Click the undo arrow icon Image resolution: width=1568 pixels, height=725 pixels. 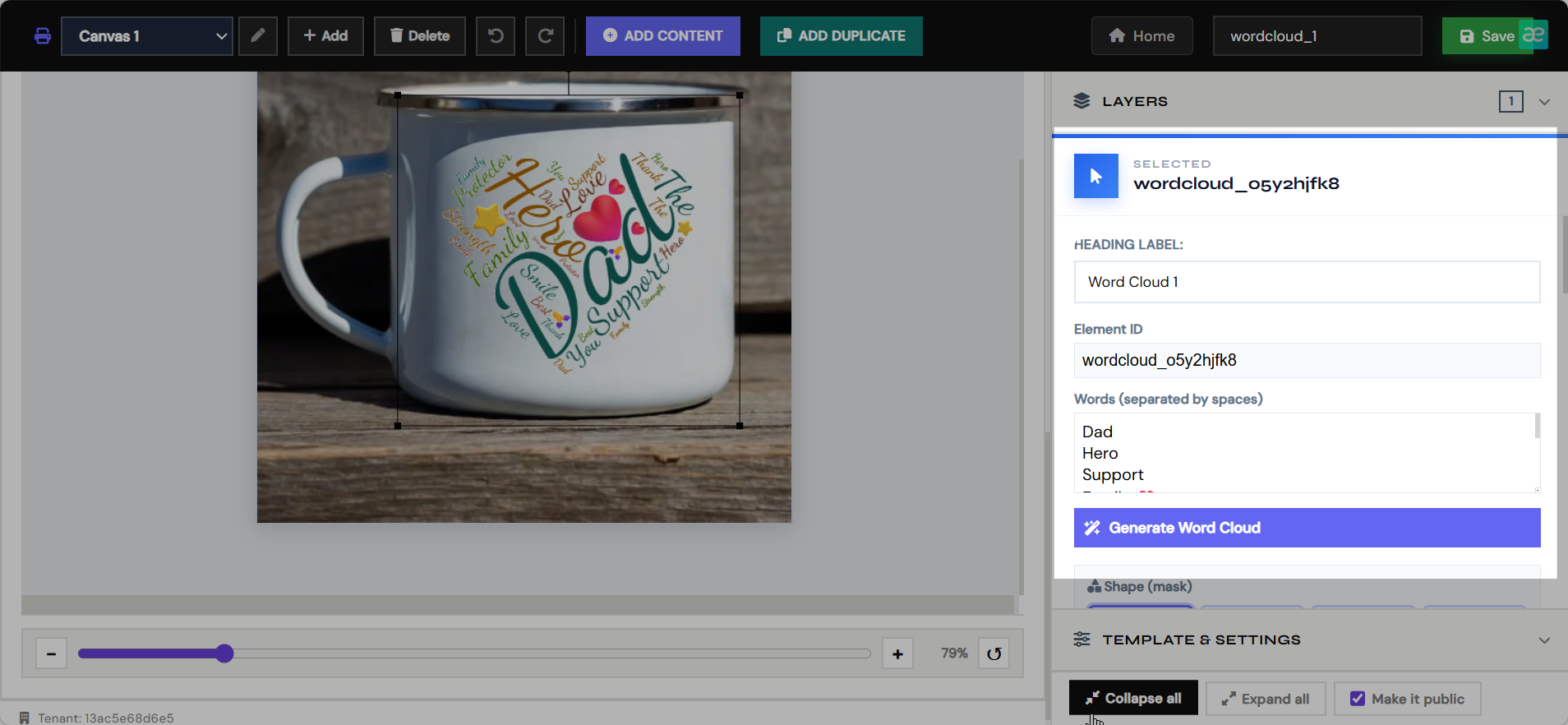(496, 36)
